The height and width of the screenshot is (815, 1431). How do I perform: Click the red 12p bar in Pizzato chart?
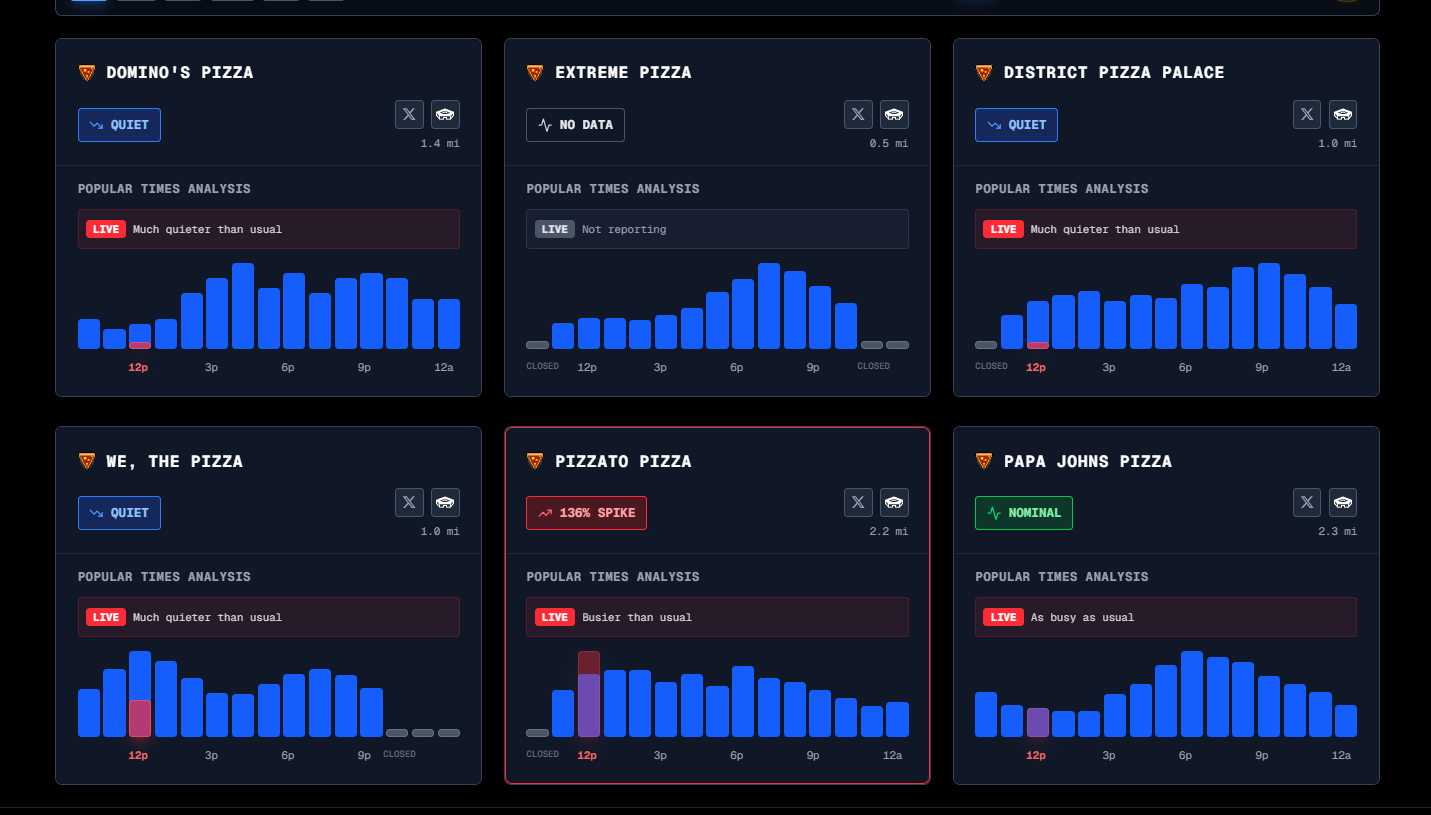pos(589,694)
